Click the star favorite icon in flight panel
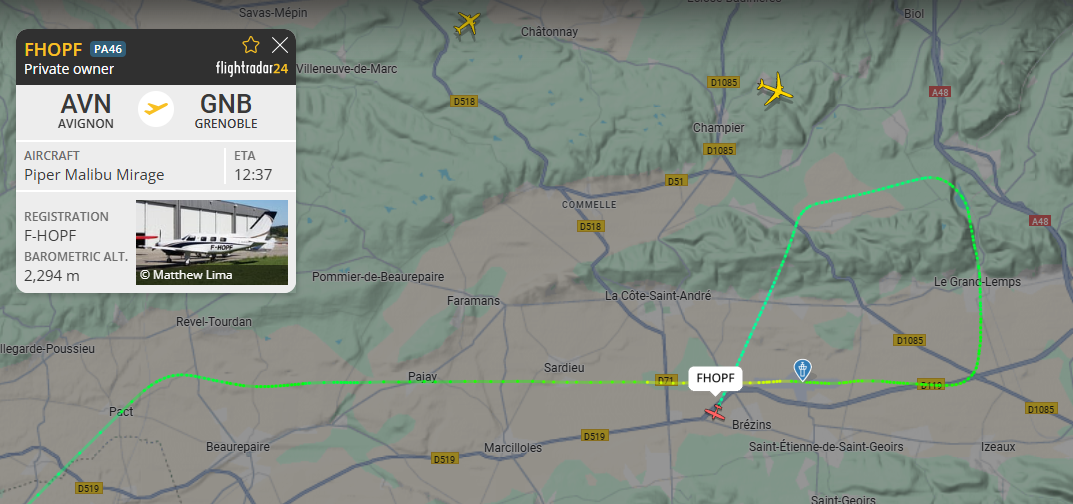 pyautogui.click(x=251, y=46)
